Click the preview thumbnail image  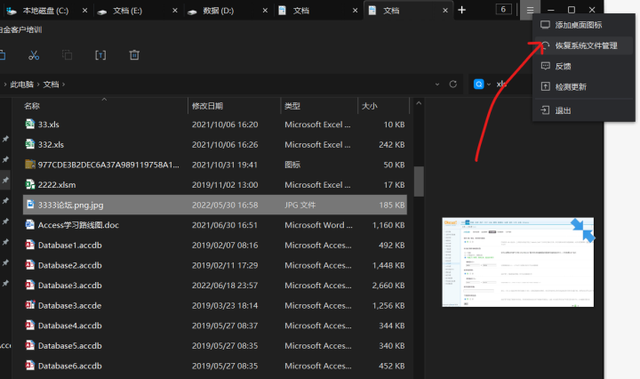click(518, 262)
